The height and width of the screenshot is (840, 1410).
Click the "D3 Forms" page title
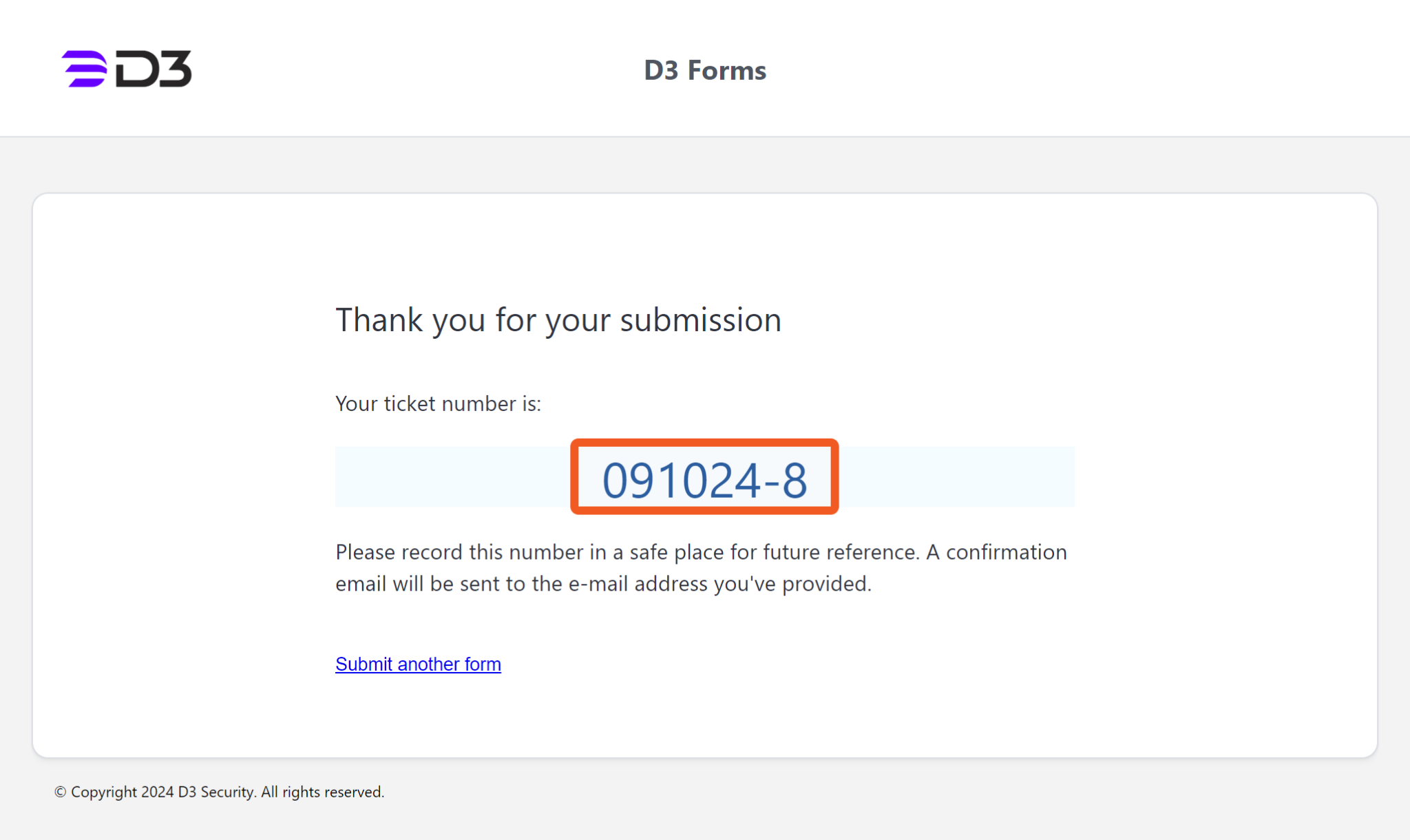[x=704, y=70]
